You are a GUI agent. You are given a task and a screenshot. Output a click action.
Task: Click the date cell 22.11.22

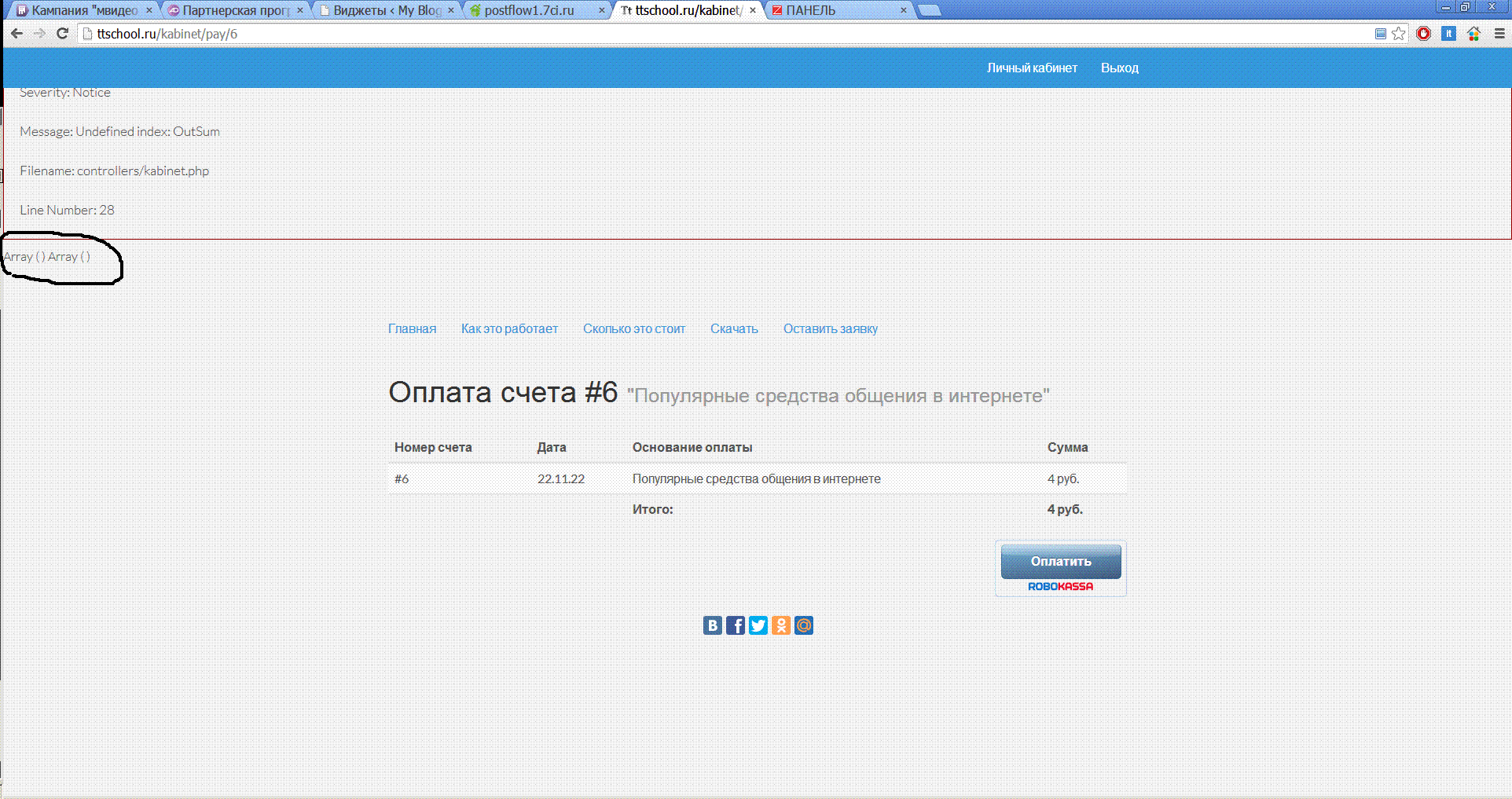coord(561,479)
